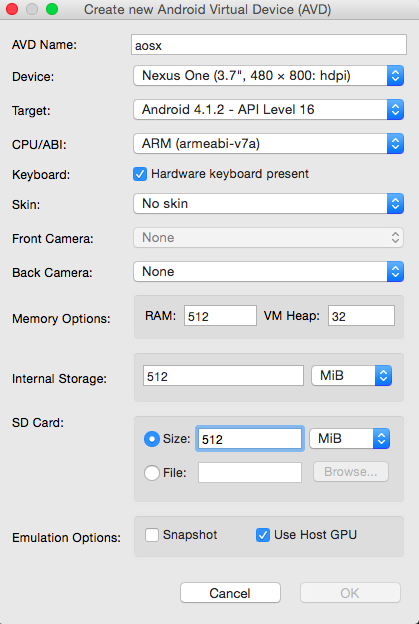This screenshot has width=419, height=624.
Task: Click the SD Card Size input field
Action: [250, 439]
